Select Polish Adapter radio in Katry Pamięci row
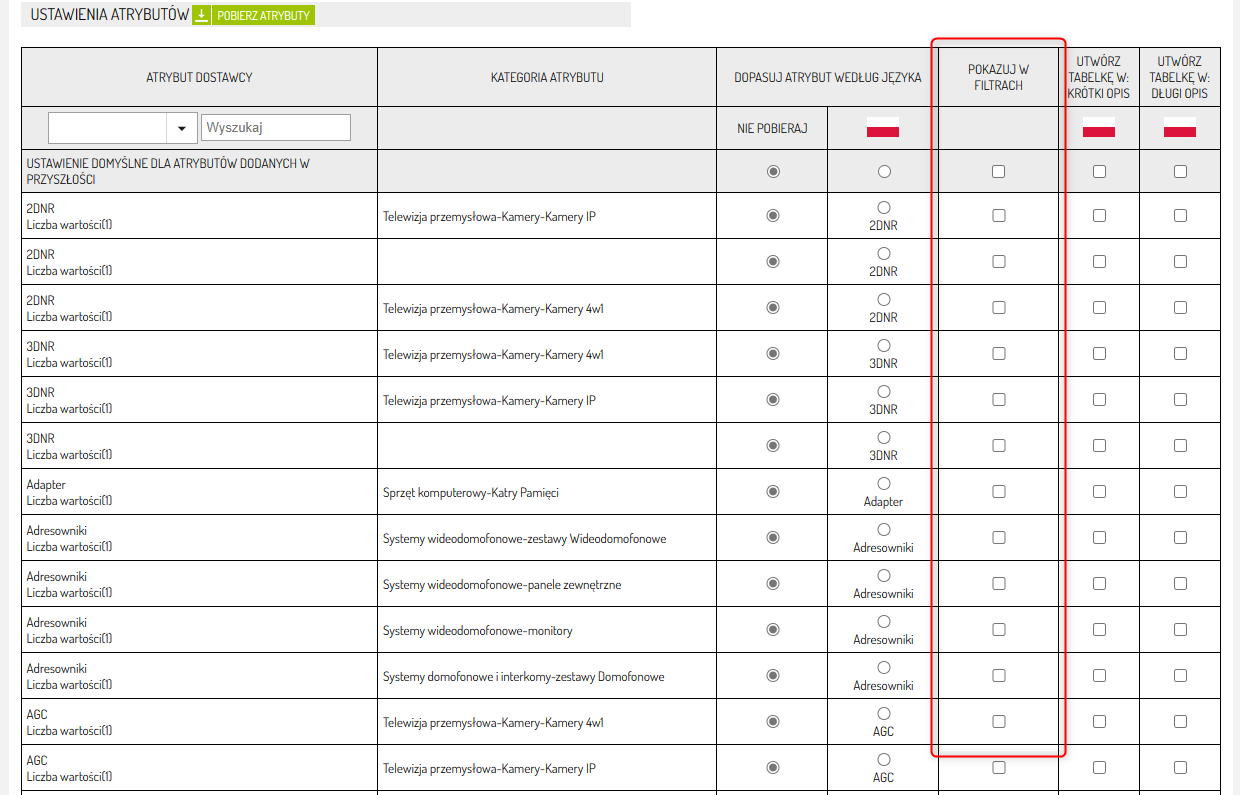1240x795 pixels. click(x=883, y=483)
